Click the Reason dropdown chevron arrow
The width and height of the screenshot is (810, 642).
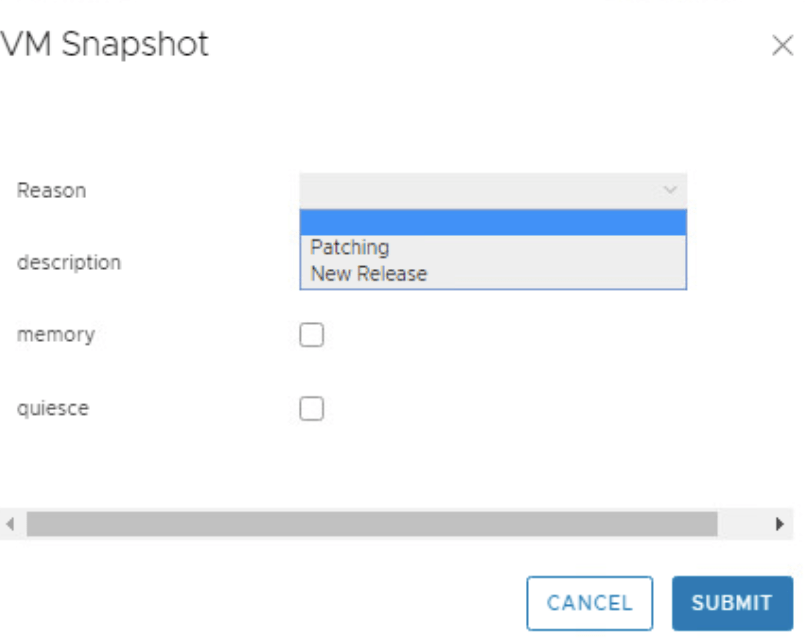pyautogui.click(x=669, y=190)
